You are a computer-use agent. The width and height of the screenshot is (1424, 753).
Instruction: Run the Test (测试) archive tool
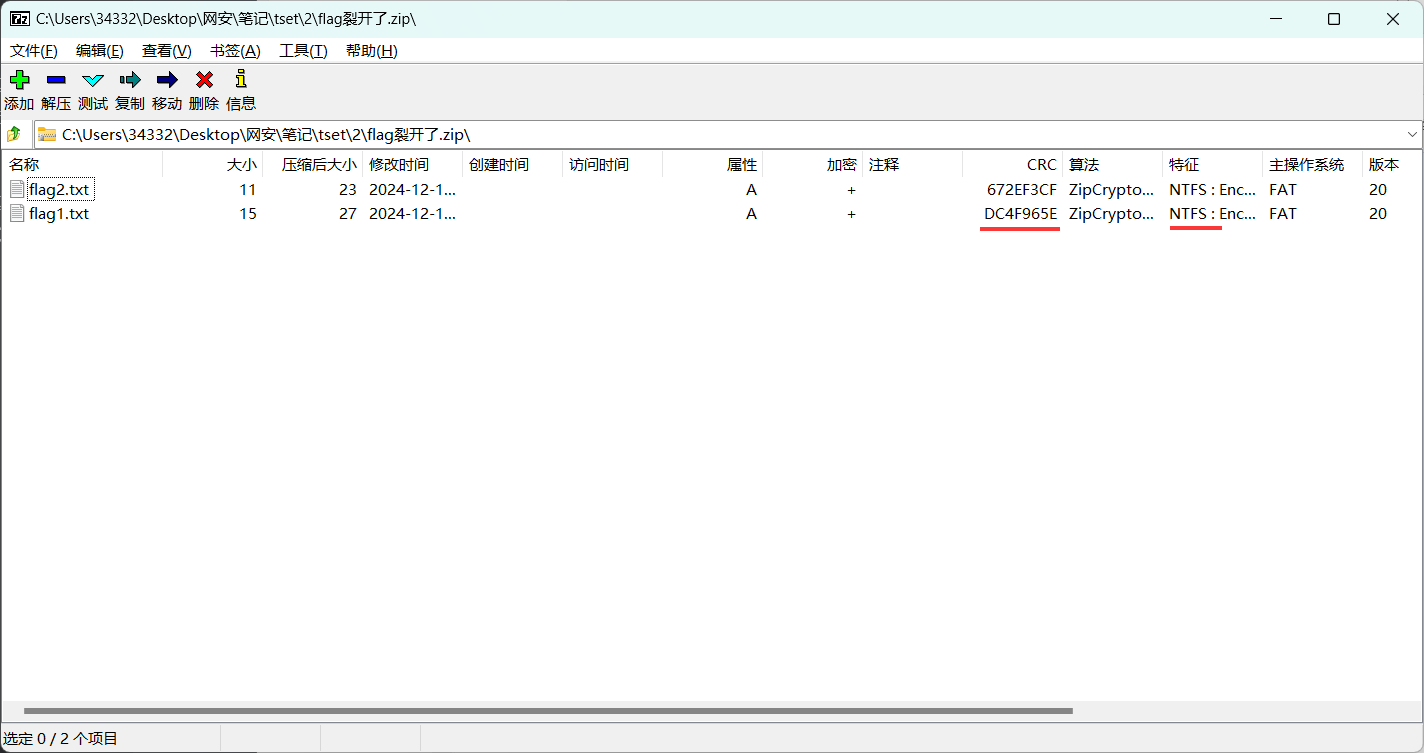(93, 81)
